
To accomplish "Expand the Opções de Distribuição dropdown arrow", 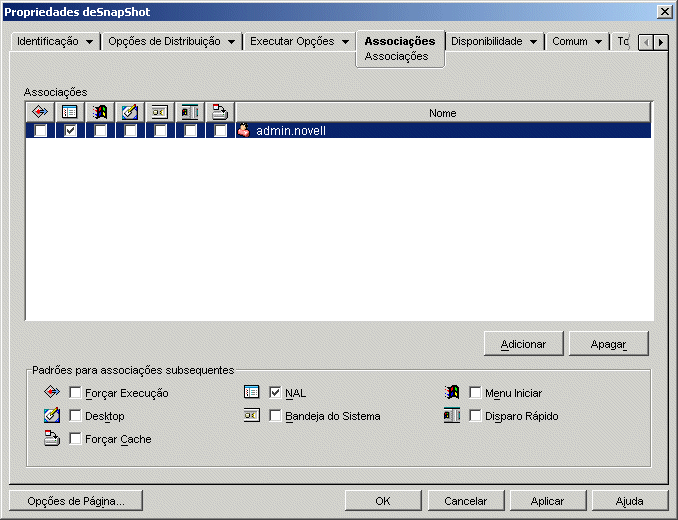I will pyautogui.click(x=231, y=42).
